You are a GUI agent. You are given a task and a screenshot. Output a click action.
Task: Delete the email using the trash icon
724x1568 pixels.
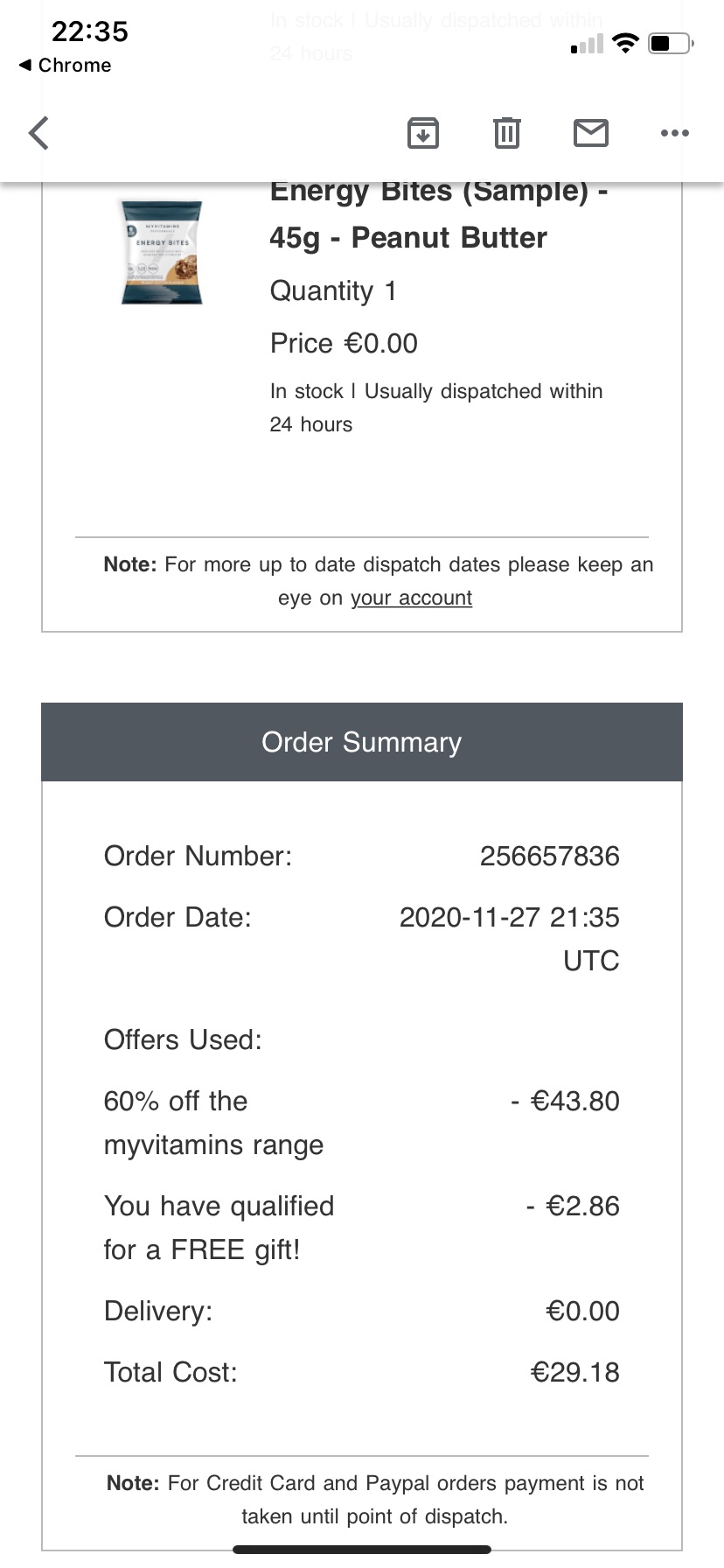click(507, 133)
